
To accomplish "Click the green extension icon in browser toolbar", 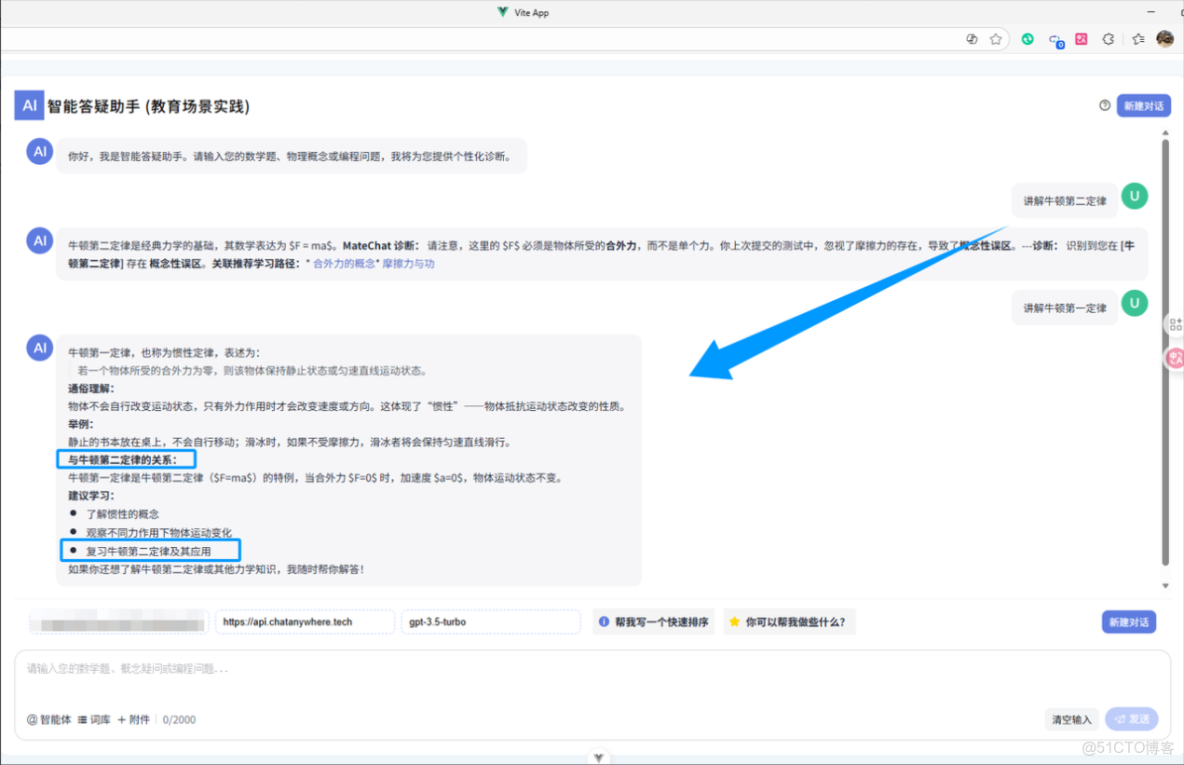I will 1027,38.
